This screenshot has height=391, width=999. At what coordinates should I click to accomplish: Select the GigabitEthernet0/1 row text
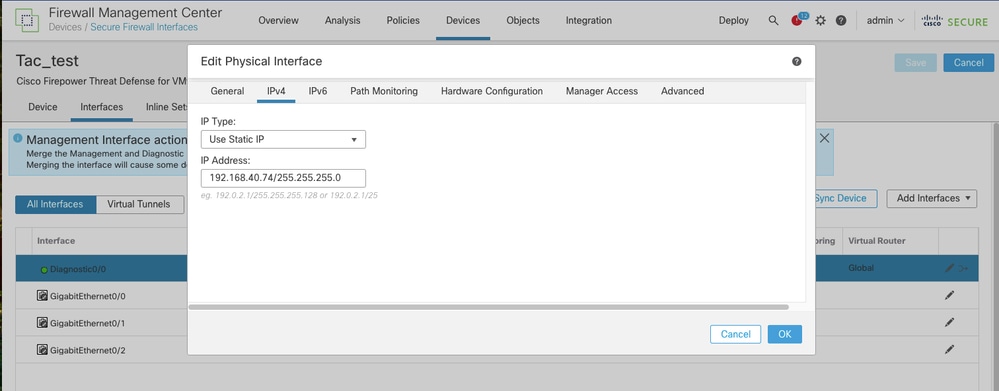88,323
